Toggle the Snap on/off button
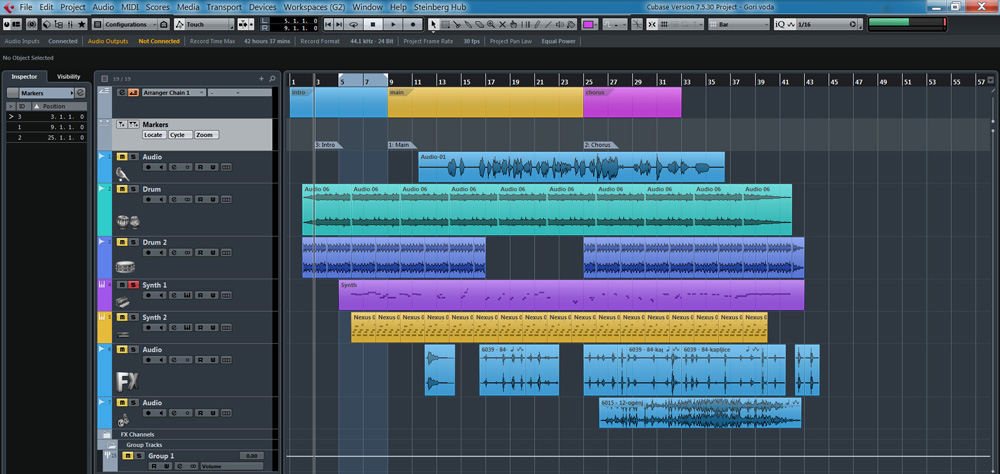This screenshot has height=474, width=1000. pos(652,24)
